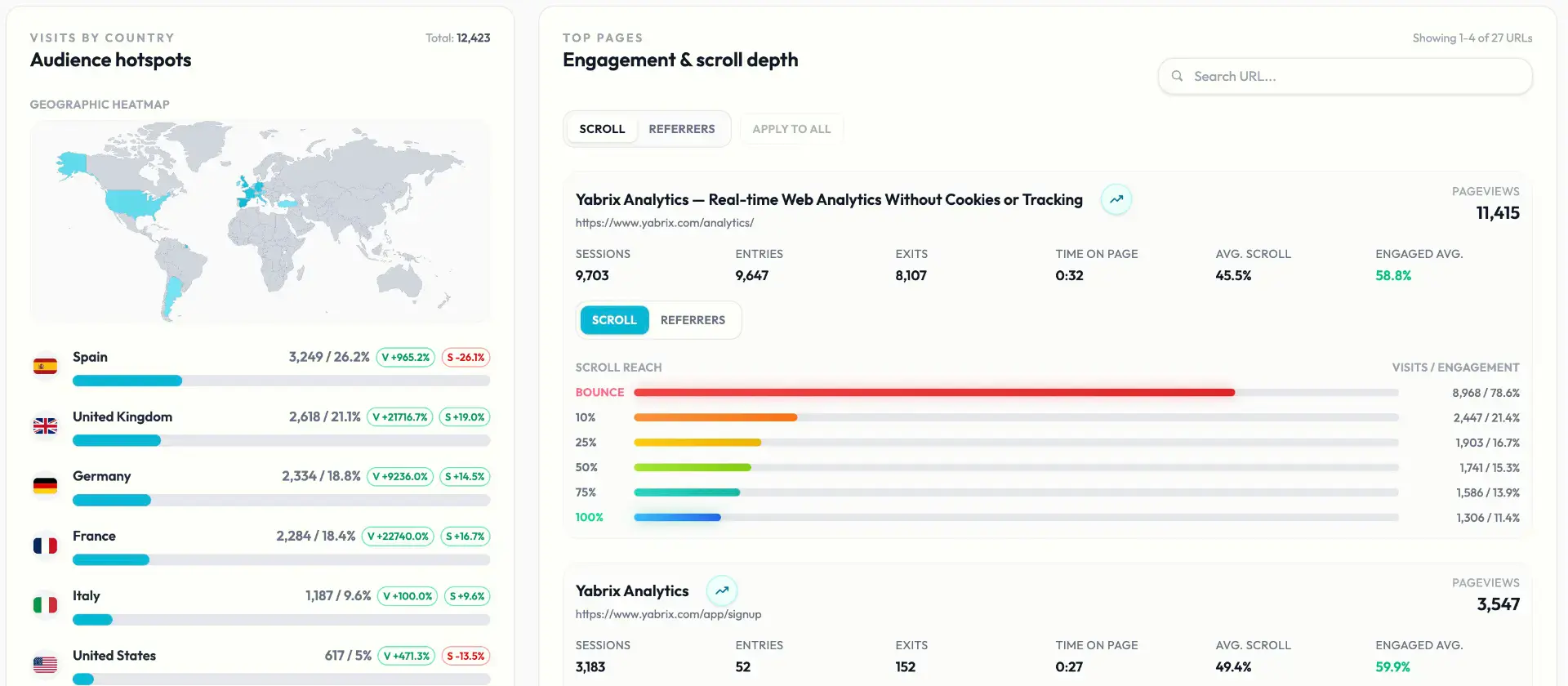Click the green 50% scroll reach bar
Screen dimensions: 1568x686
tap(693, 467)
